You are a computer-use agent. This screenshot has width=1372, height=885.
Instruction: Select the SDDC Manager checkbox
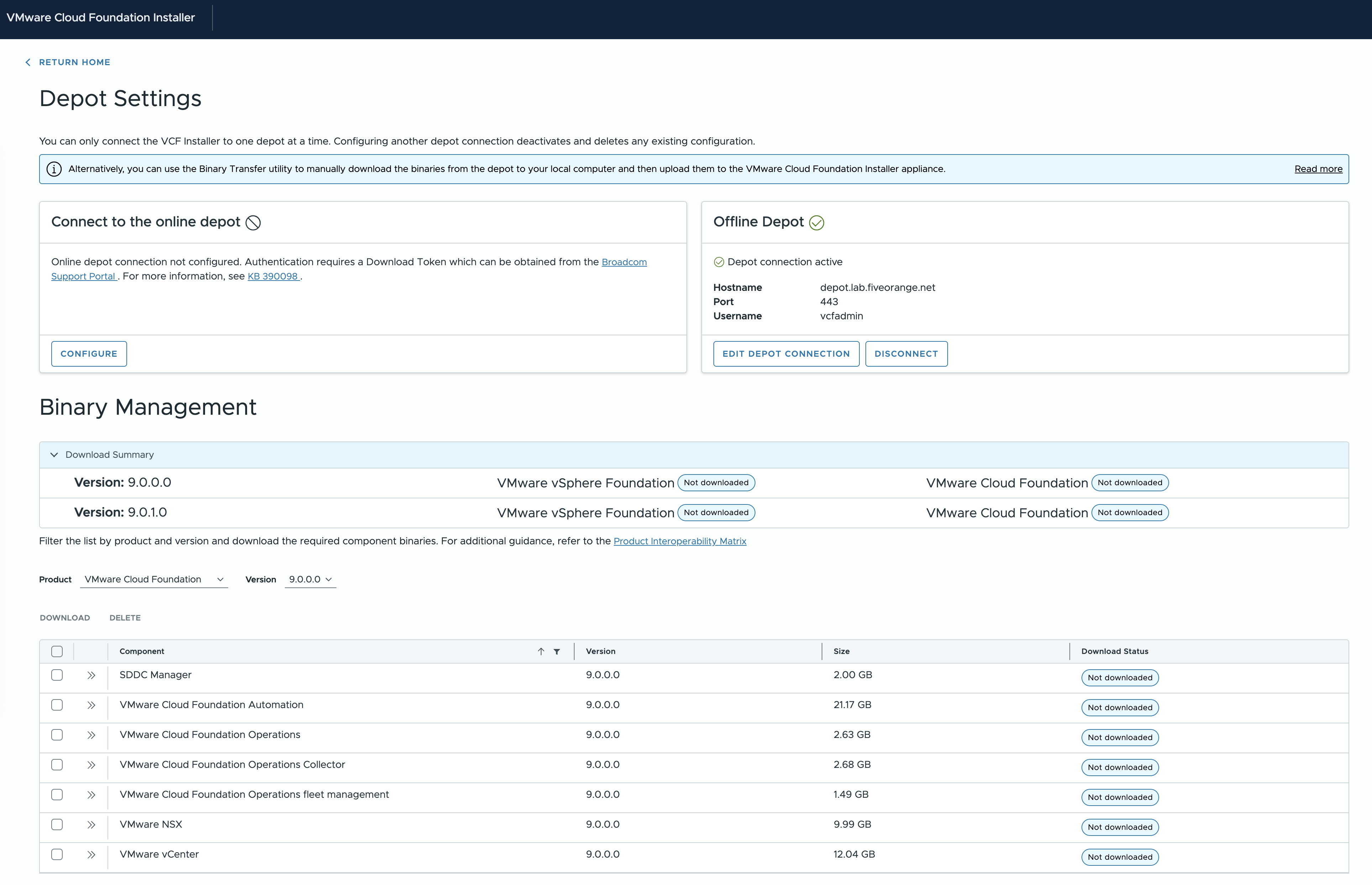pyautogui.click(x=57, y=675)
